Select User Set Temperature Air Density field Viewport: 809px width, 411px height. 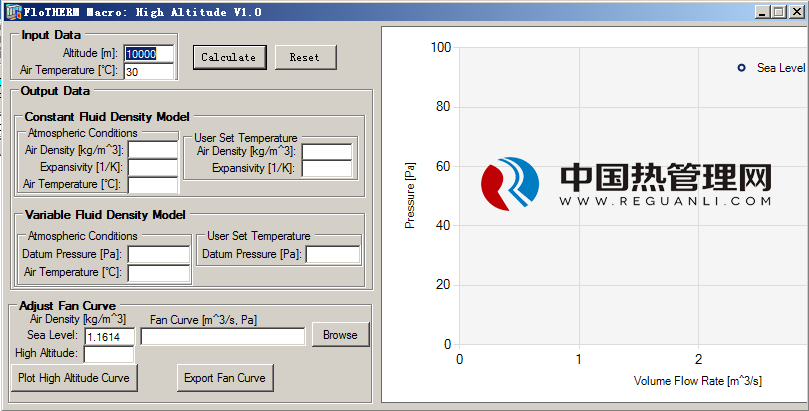coord(327,152)
